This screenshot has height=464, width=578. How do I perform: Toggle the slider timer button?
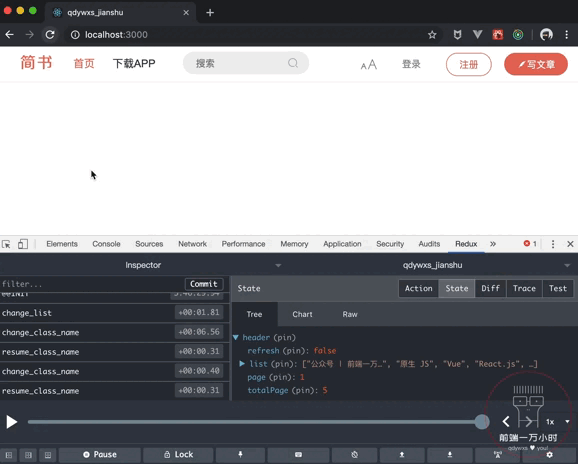click(355, 454)
